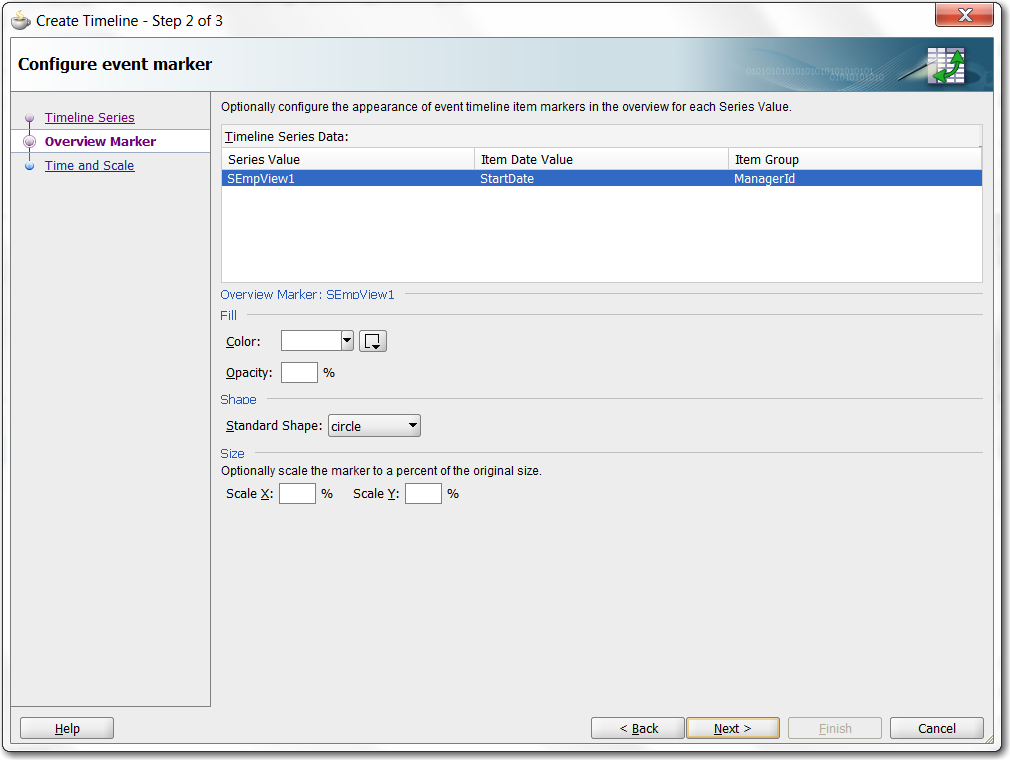Click the Back button

pos(638,728)
